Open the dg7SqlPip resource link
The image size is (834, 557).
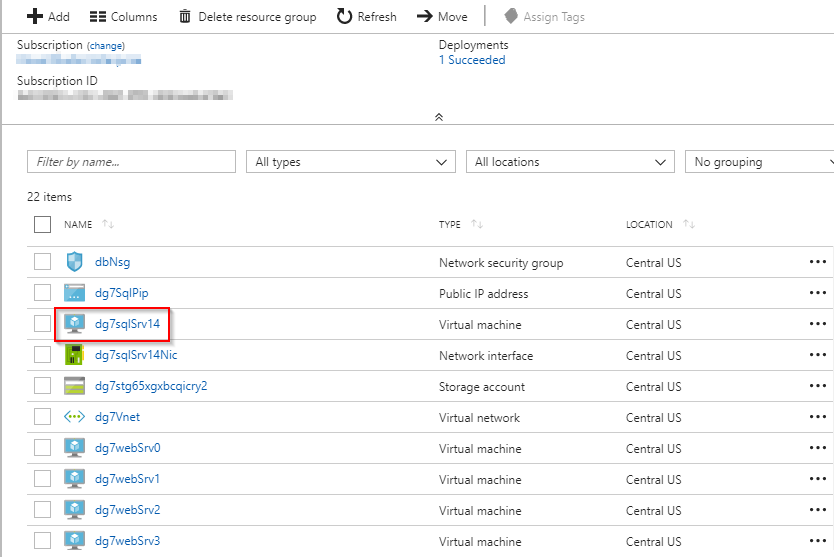point(122,293)
